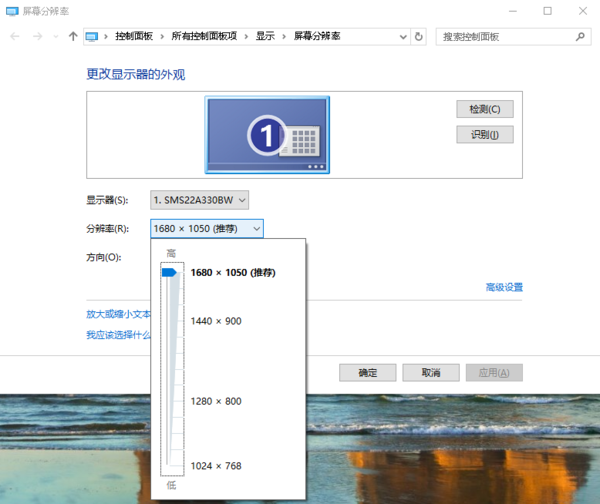Pick the 1024 × 768 resolution
This screenshot has height=504, width=600.
coord(216,466)
